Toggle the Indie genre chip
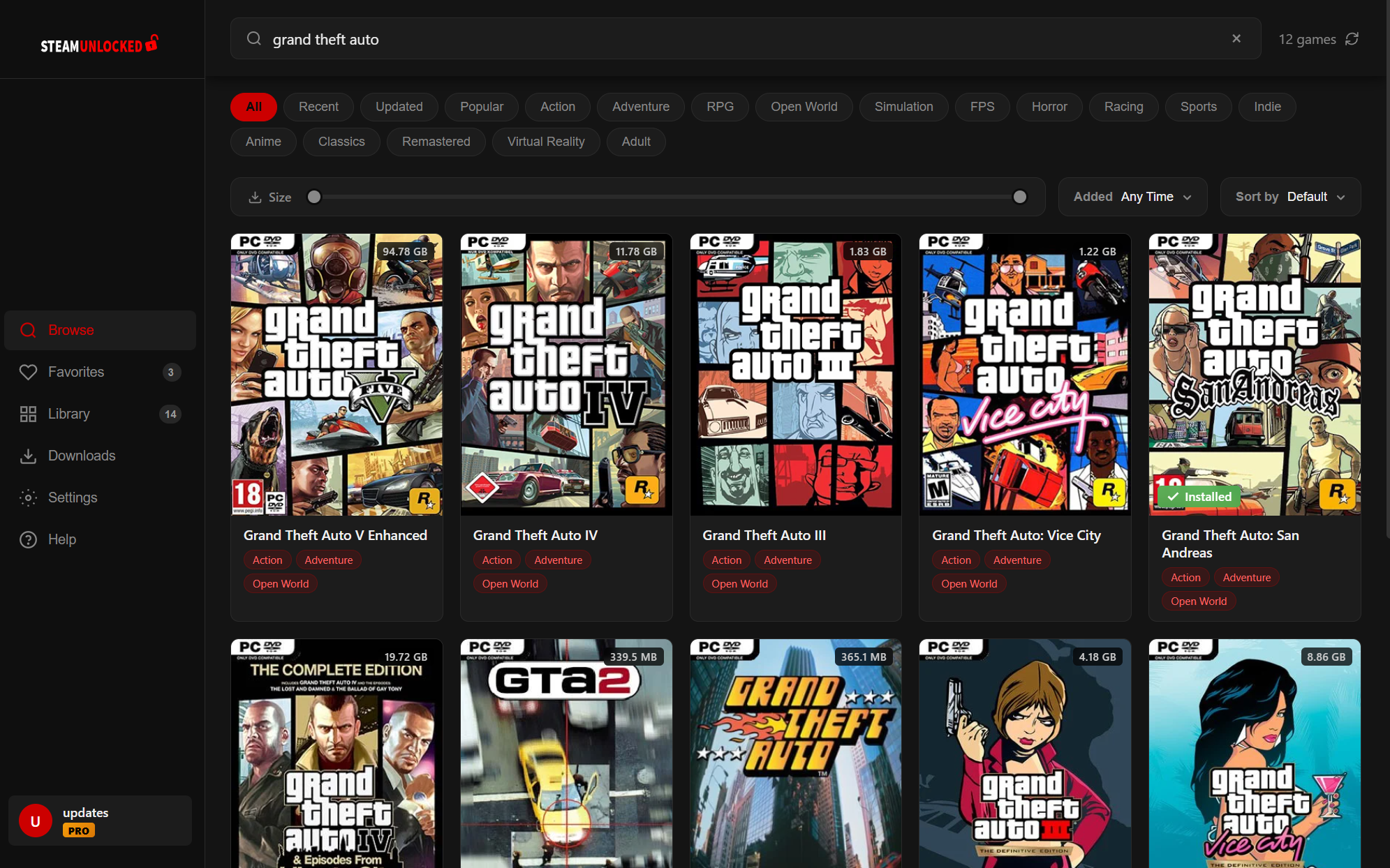The height and width of the screenshot is (868, 1390). 1267,107
